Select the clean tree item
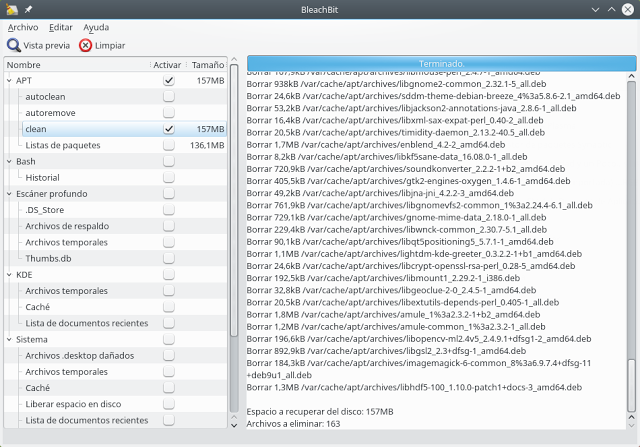The height and width of the screenshot is (447, 640). 36,129
